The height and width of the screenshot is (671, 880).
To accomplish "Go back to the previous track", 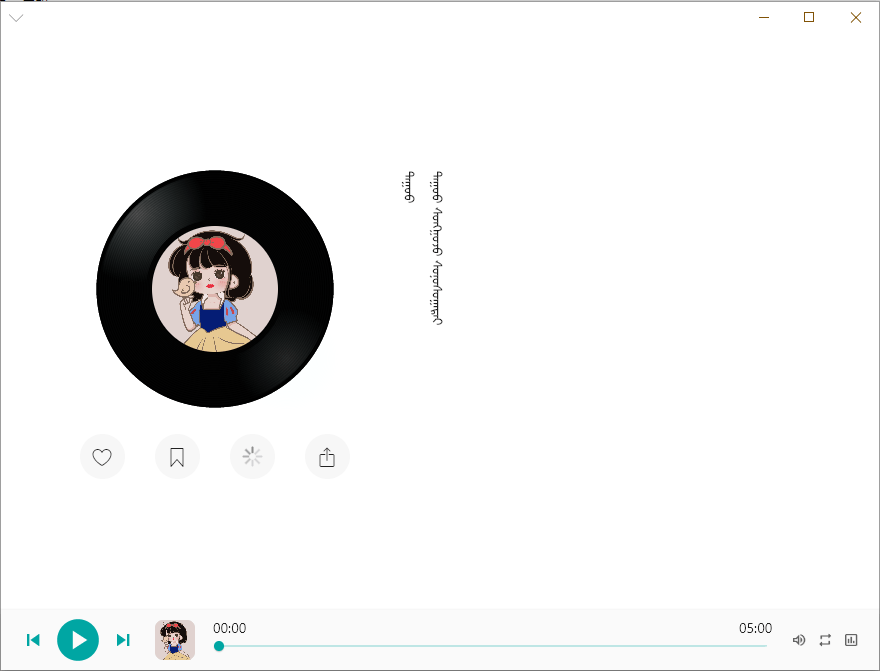I will [33, 640].
